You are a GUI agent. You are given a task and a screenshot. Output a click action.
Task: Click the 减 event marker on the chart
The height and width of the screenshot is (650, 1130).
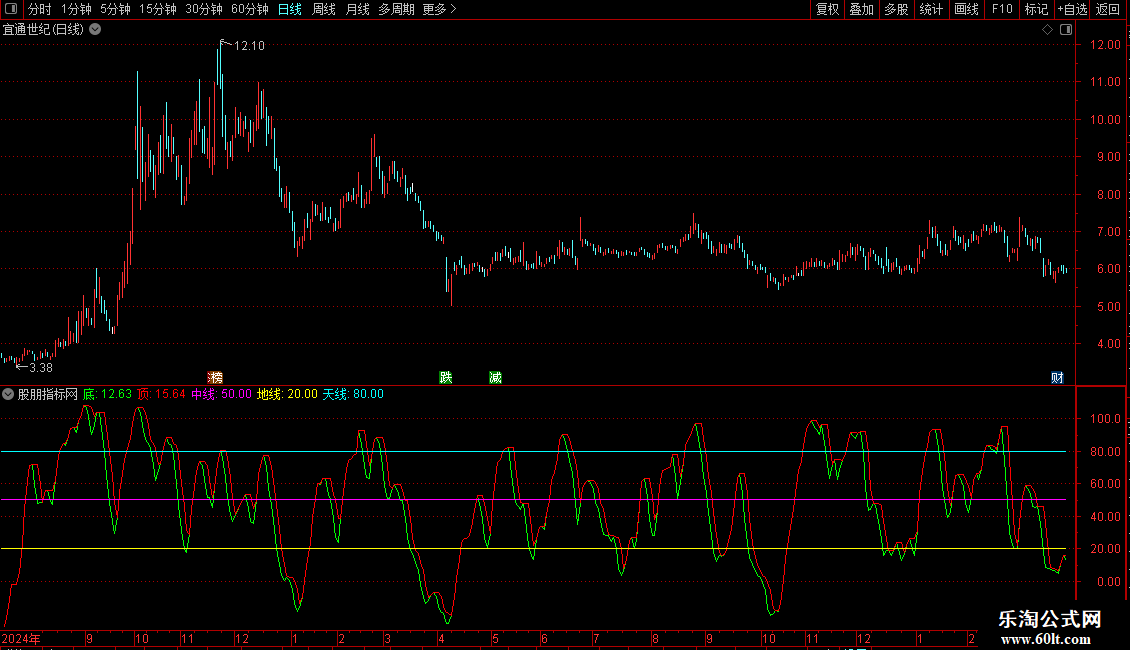coord(495,378)
